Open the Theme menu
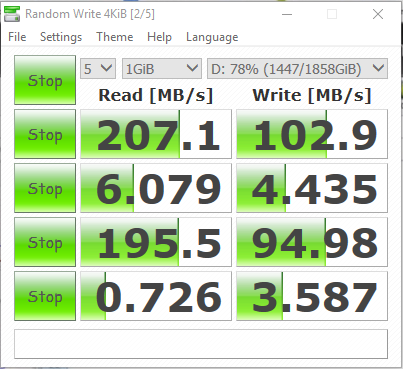The width and height of the screenshot is (403, 369). [115, 37]
